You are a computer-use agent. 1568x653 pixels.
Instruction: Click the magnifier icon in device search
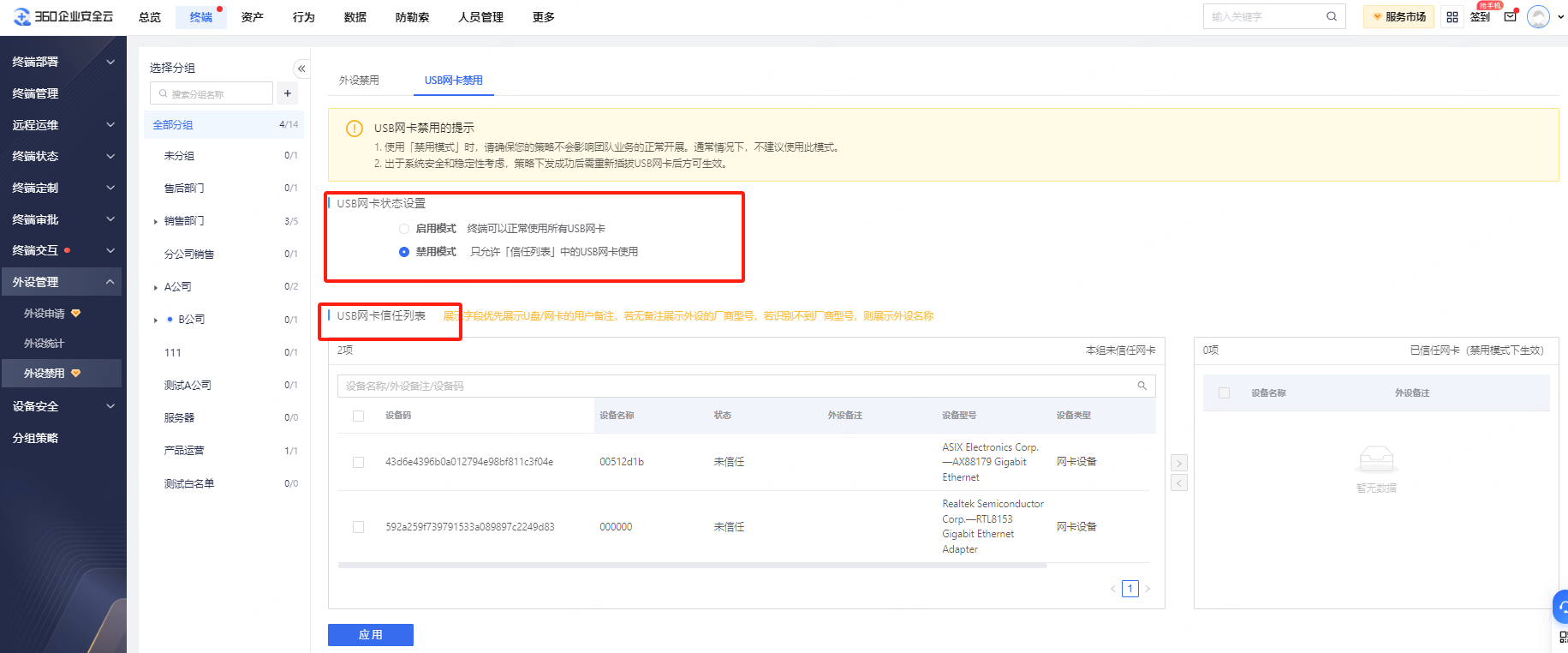pos(1142,386)
